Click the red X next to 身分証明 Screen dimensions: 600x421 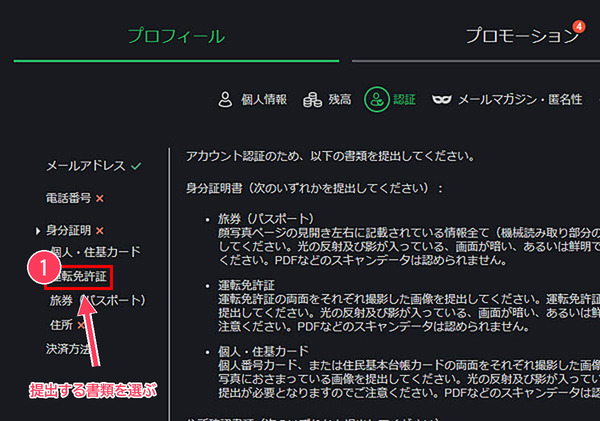(x=99, y=231)
